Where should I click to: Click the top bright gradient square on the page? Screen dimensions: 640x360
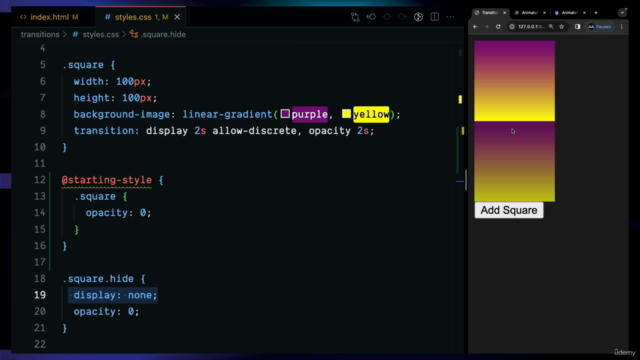point(514,81)
